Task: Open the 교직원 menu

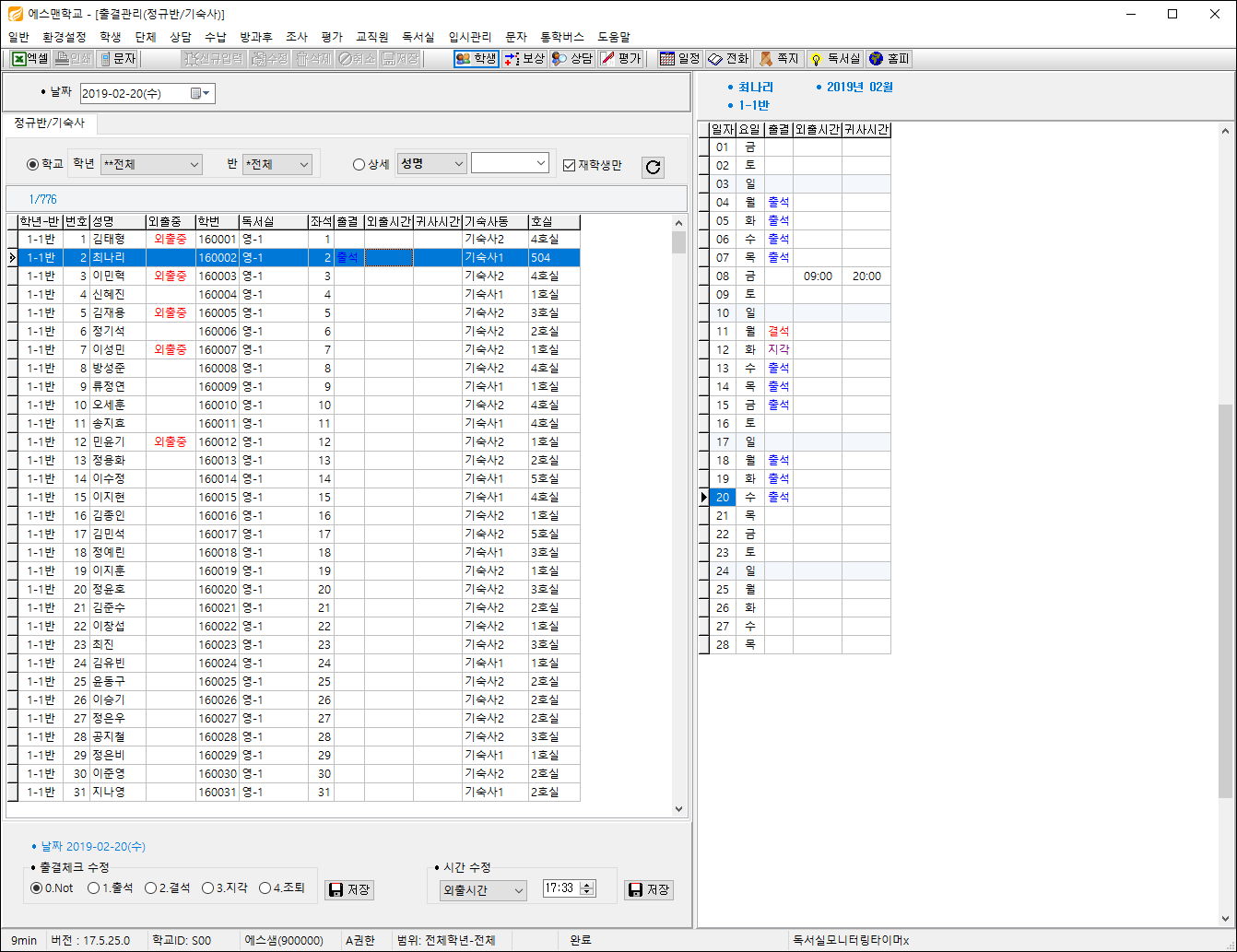Action: point(372,37)
